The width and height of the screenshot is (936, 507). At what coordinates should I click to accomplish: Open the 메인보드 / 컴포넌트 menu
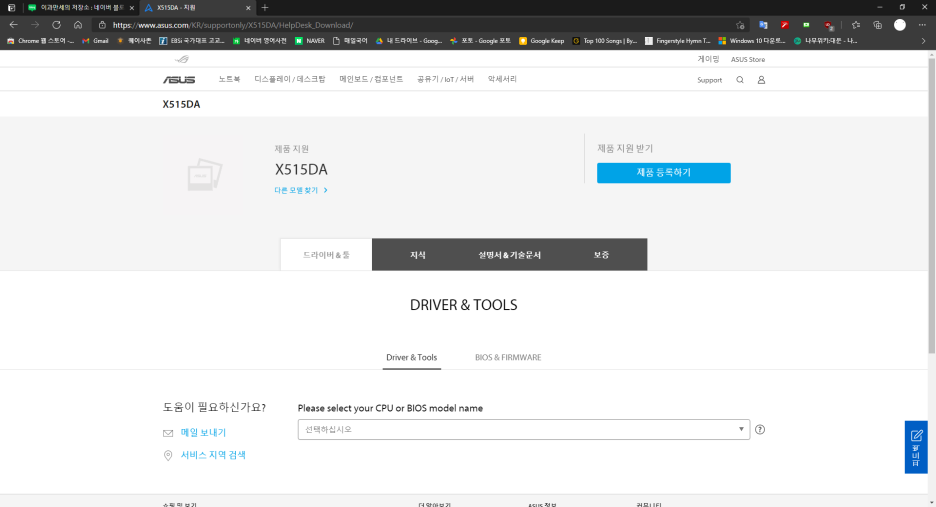pyautogui.click(x=371, y=79)
